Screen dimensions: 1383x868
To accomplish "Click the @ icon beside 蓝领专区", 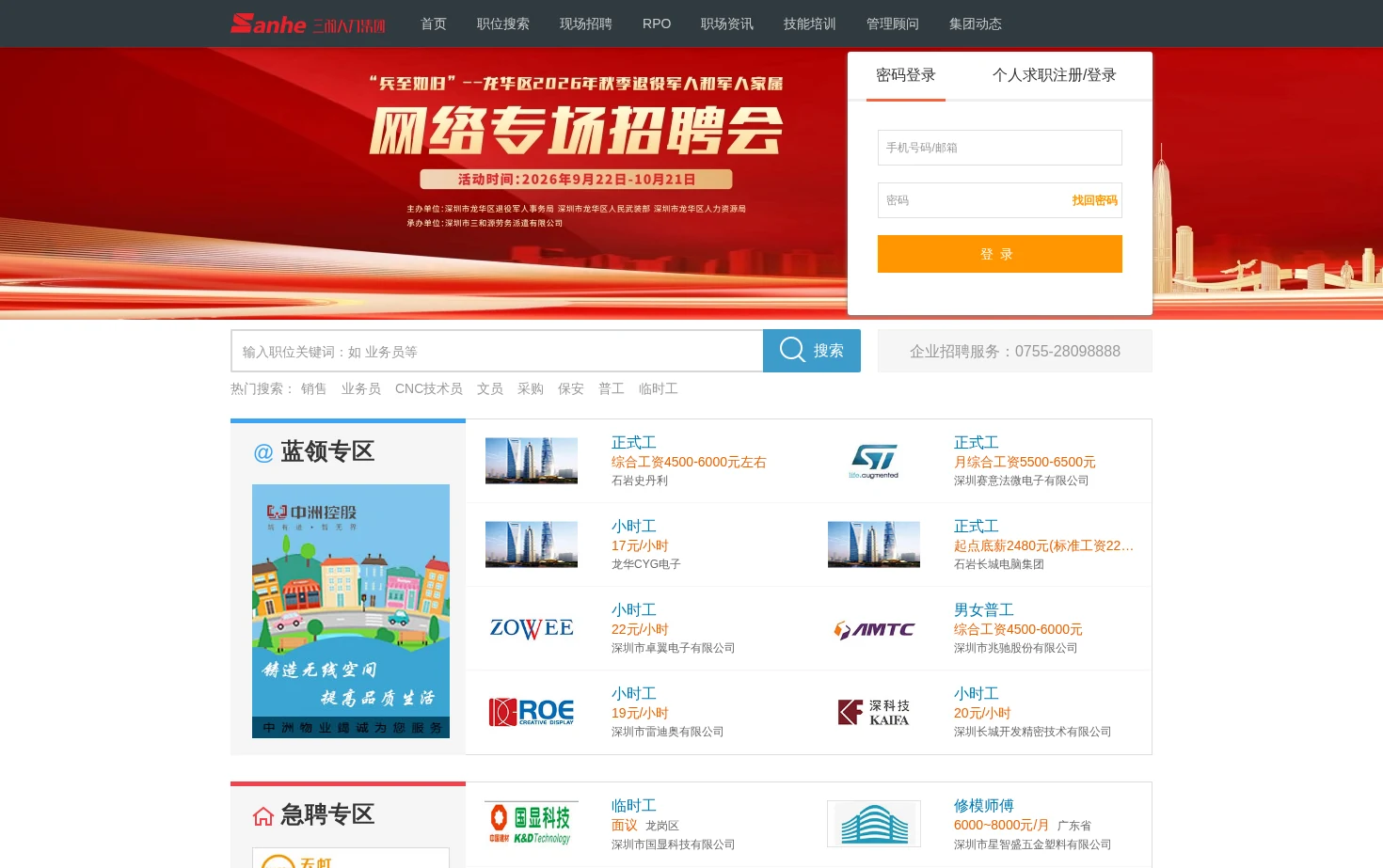I will click(263, 452).
